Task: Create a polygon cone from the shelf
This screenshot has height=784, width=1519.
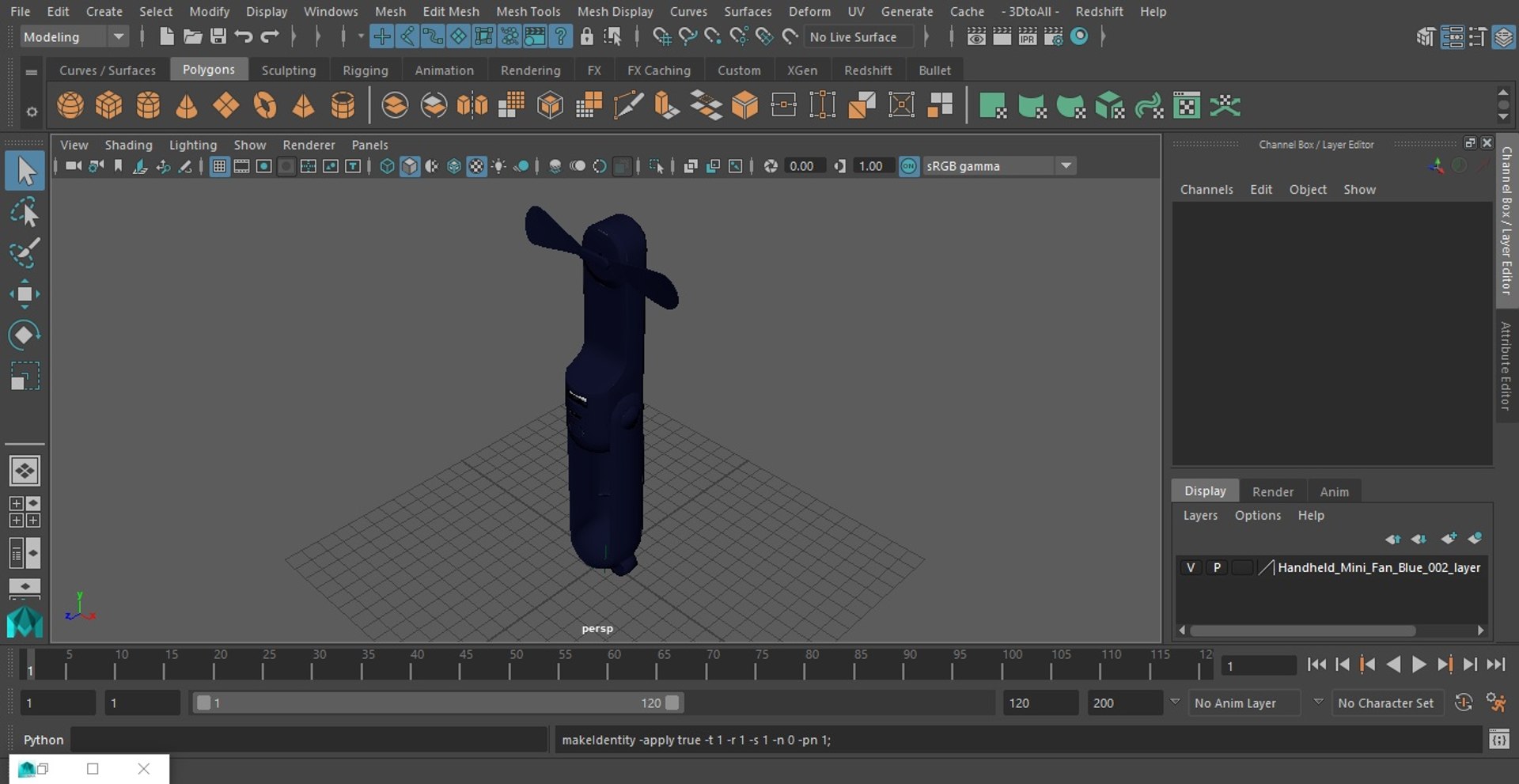Action: click(x=187, y=105)
